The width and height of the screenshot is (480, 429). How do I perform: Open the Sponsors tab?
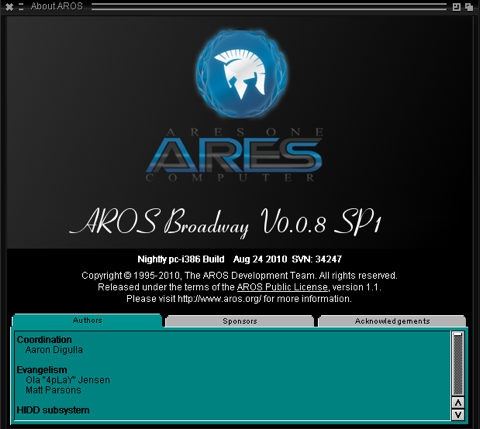[240, 321]
